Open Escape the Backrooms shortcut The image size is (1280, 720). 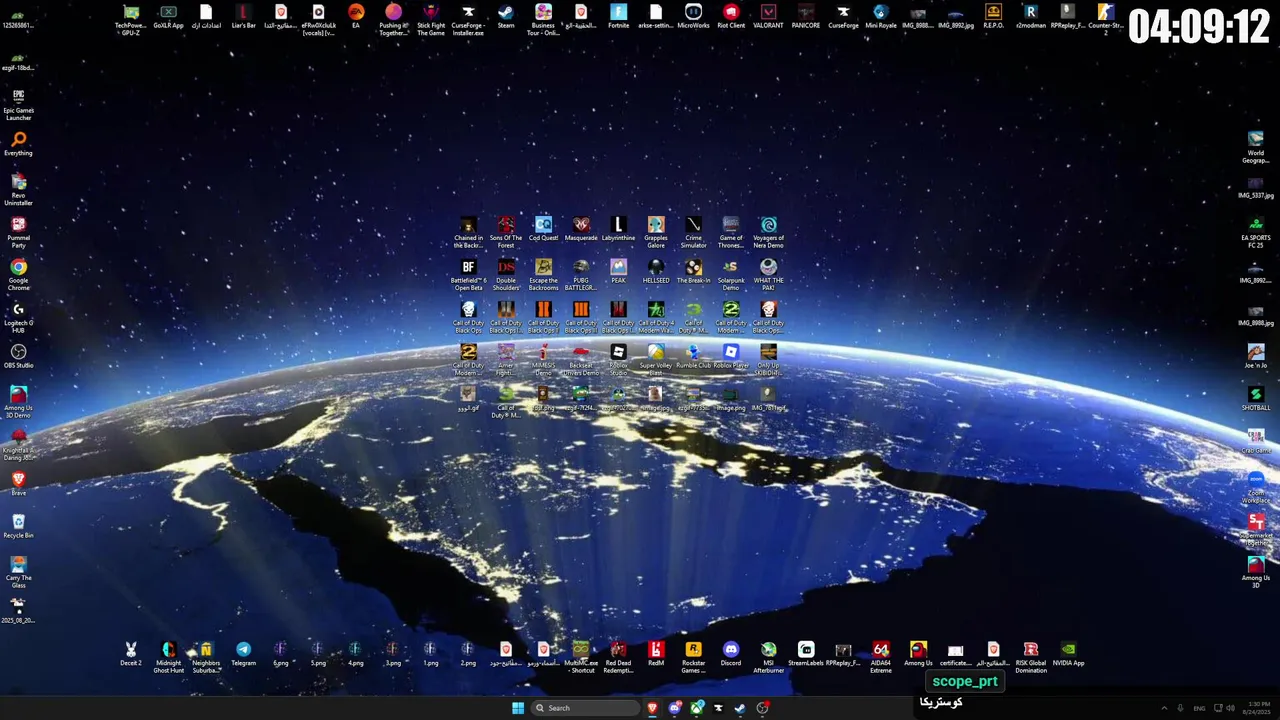[543, 275]
